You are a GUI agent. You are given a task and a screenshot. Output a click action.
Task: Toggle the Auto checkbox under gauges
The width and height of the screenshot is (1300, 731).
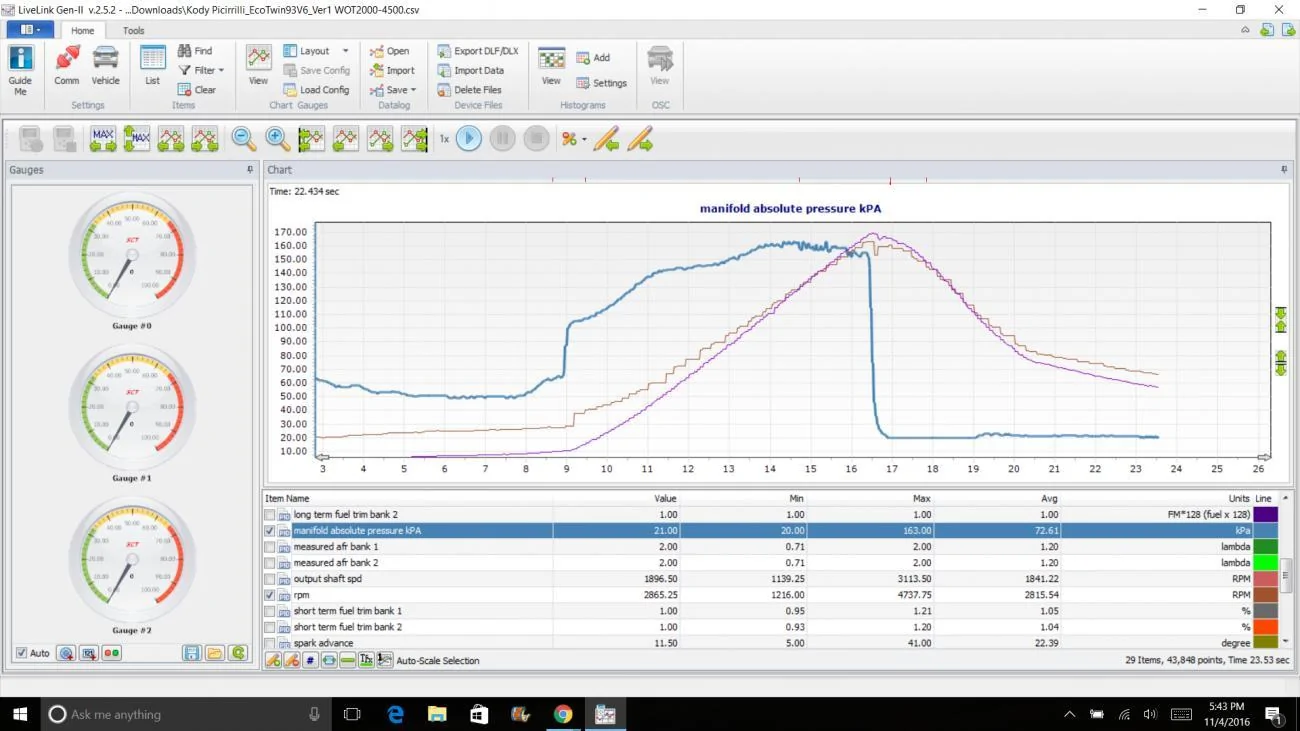(21, 653)
